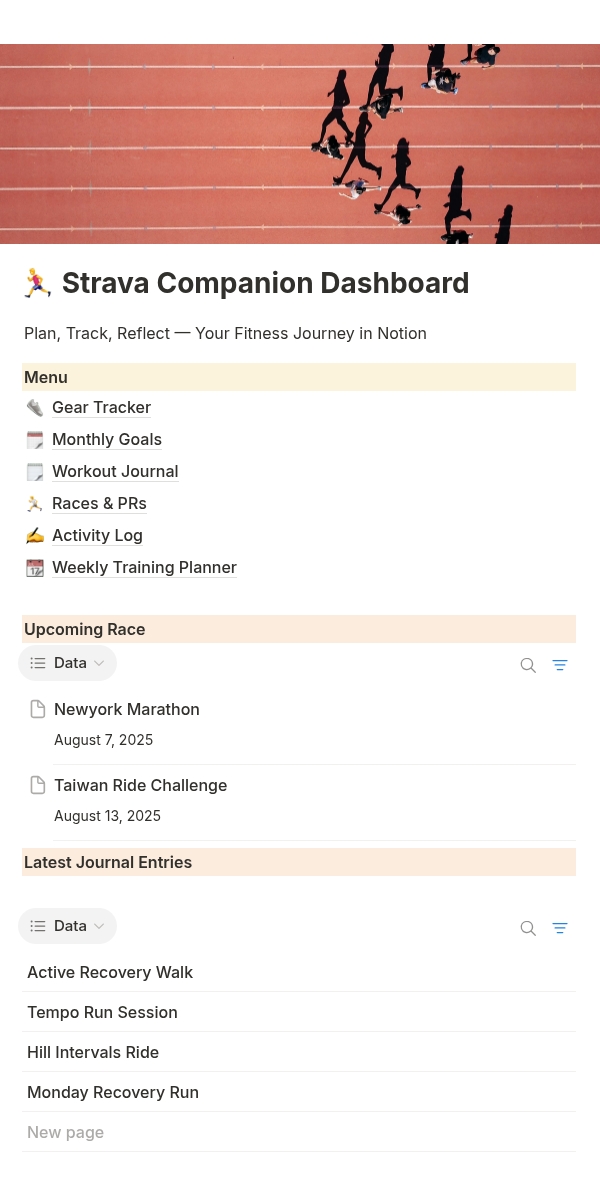600x1200 pixels.
Task: Expand the Data view dropdown under Upcoming Race
Action: (67, 662)
